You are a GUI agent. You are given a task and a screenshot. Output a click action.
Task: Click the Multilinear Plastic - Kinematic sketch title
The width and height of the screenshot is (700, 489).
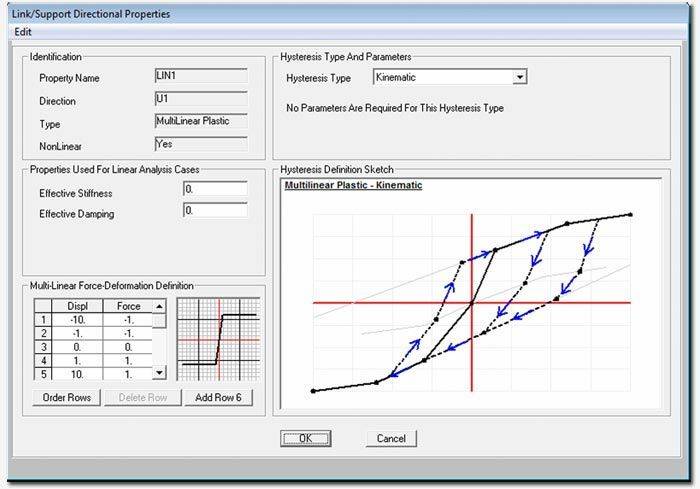tap(353, 185)
